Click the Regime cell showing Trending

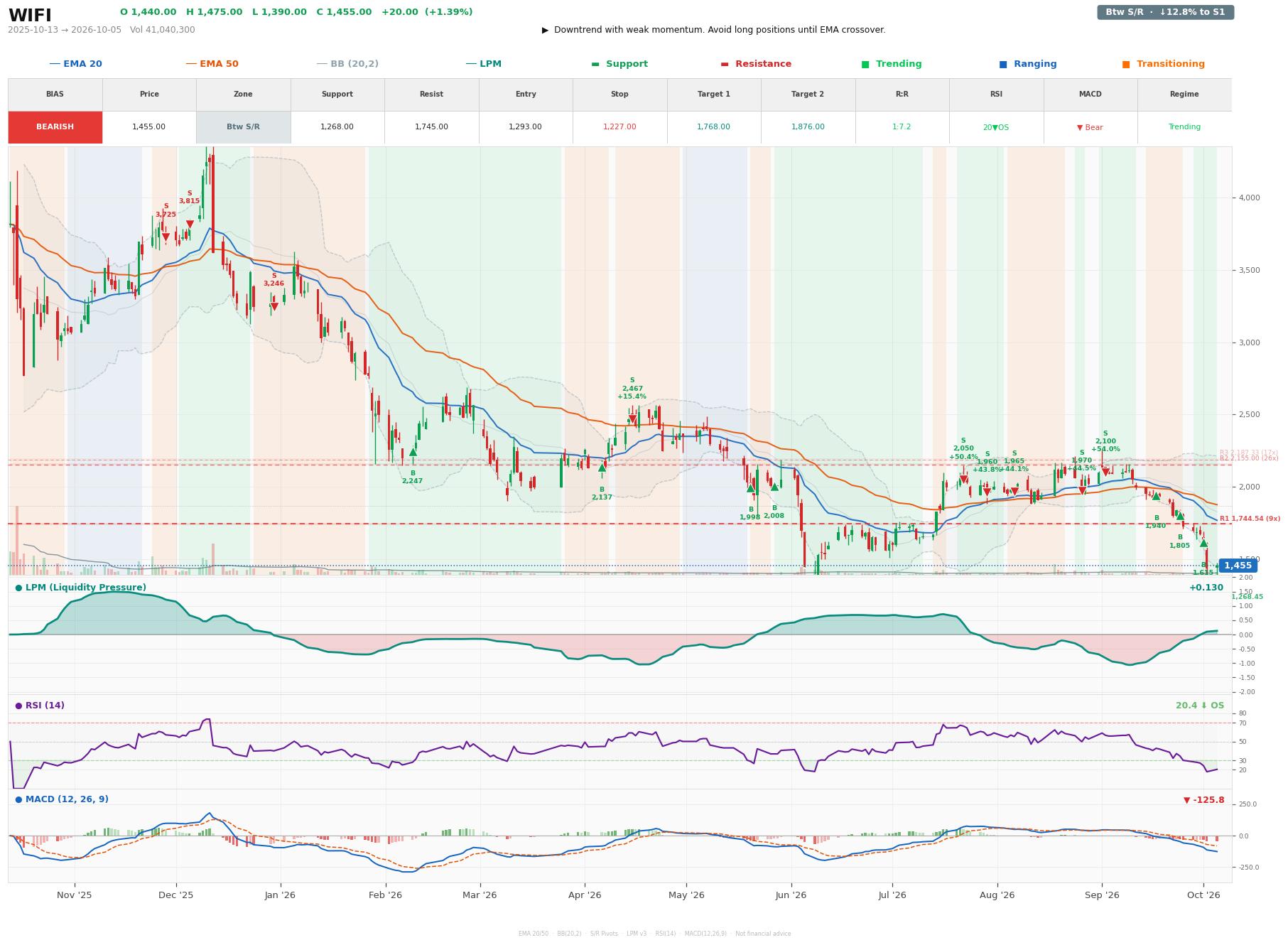1184,127
